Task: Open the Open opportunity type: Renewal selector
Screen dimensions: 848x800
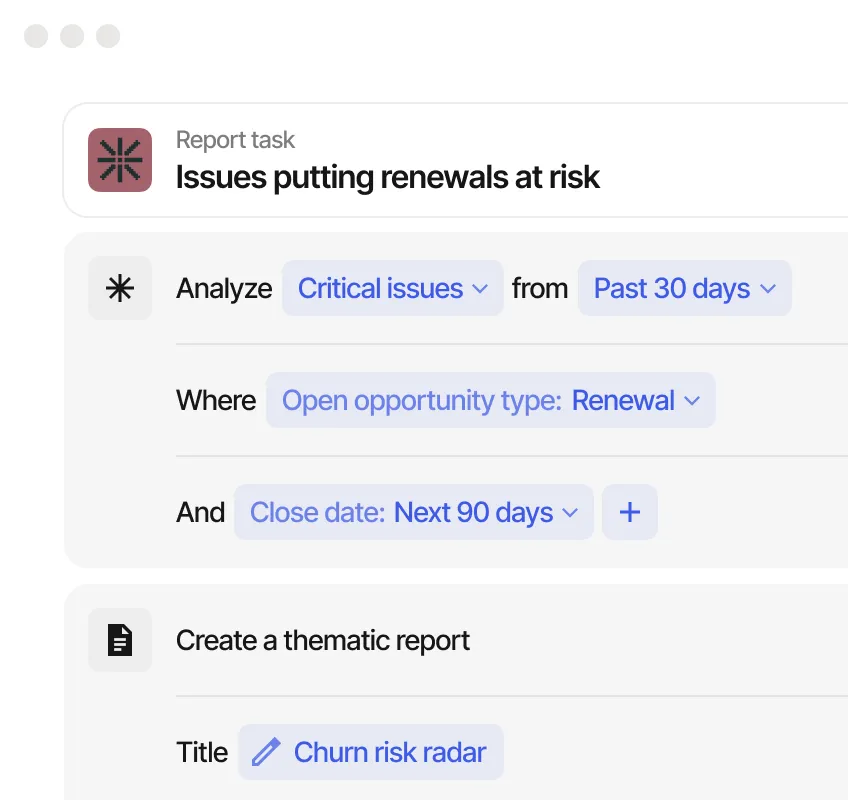Action: point(490,400)
